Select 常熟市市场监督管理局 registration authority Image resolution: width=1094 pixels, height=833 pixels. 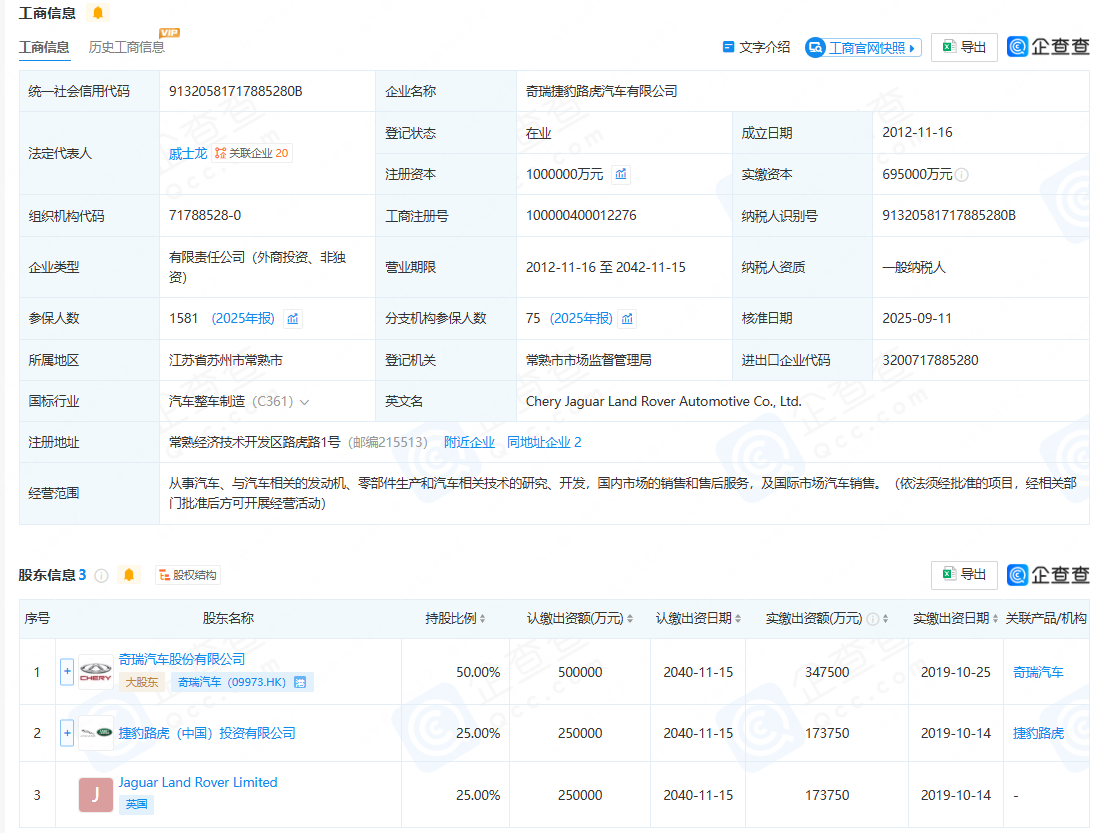(x=589, y=360)
